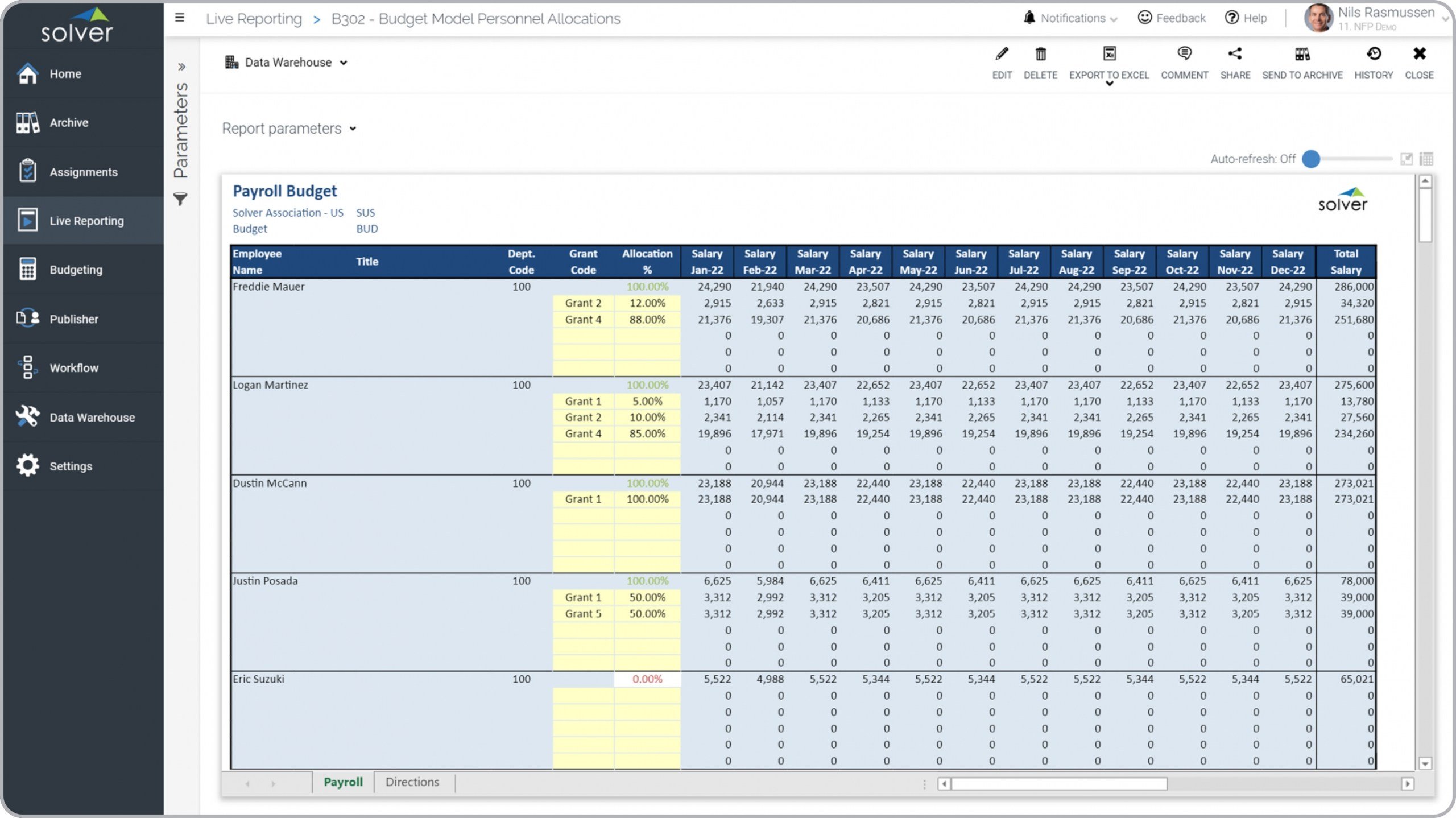Click Send to Archive icon
This screenshot has width=1456, height=818.
[1302, 55]
